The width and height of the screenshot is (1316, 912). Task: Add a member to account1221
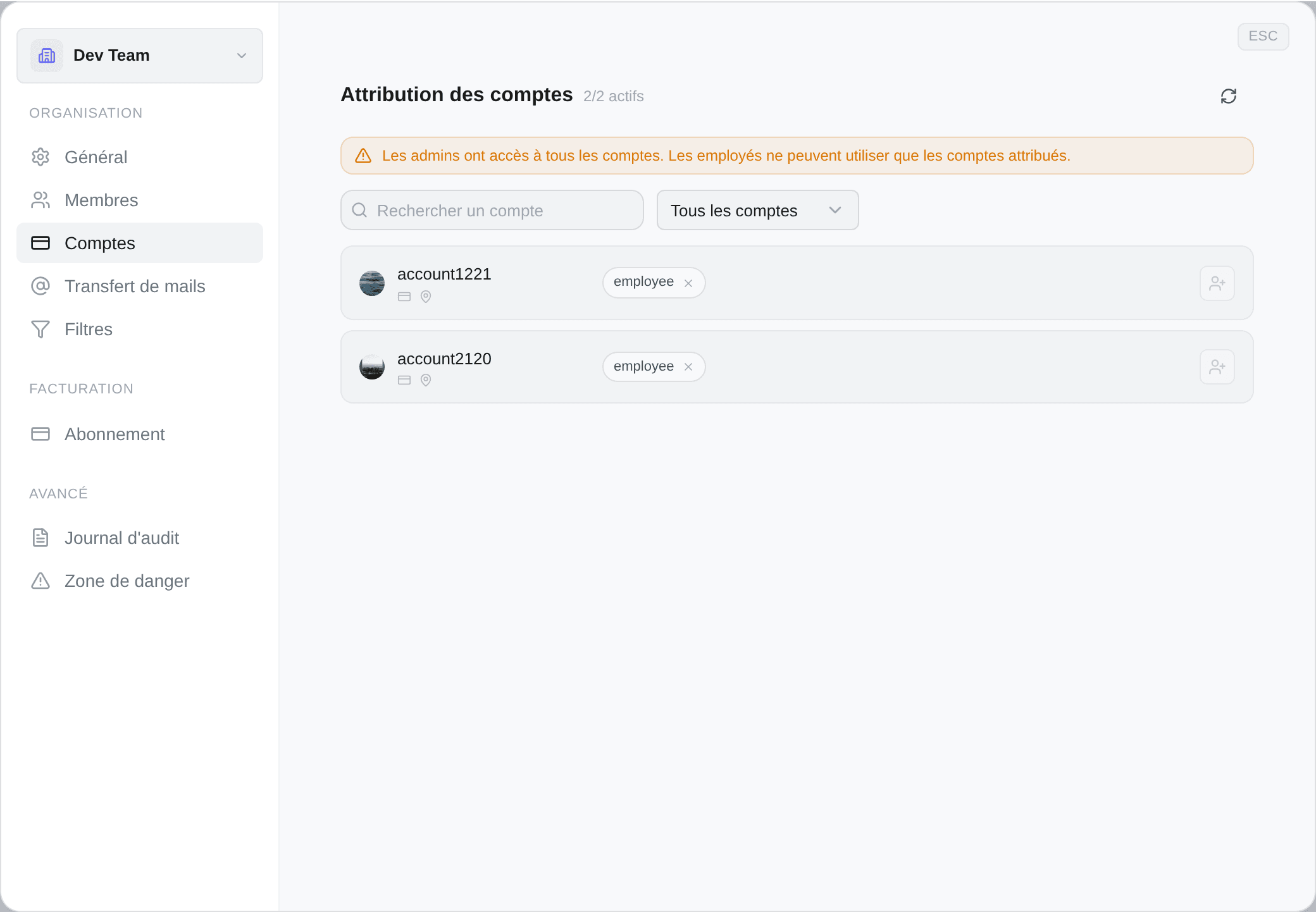pos(1217,283)
